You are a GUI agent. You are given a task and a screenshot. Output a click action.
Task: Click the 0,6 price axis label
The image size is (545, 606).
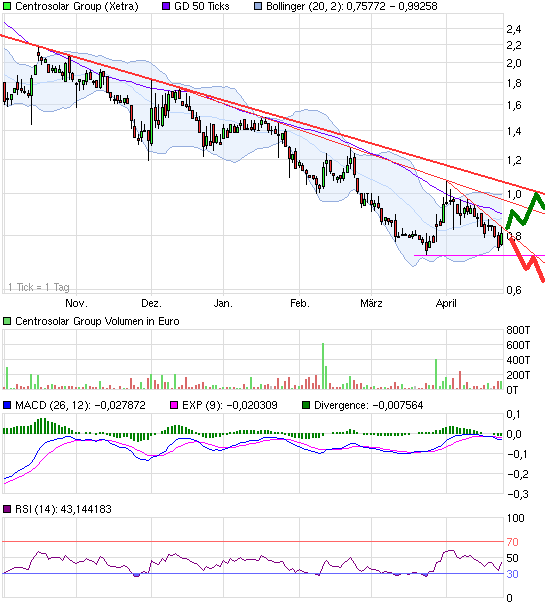click(514, 290)
